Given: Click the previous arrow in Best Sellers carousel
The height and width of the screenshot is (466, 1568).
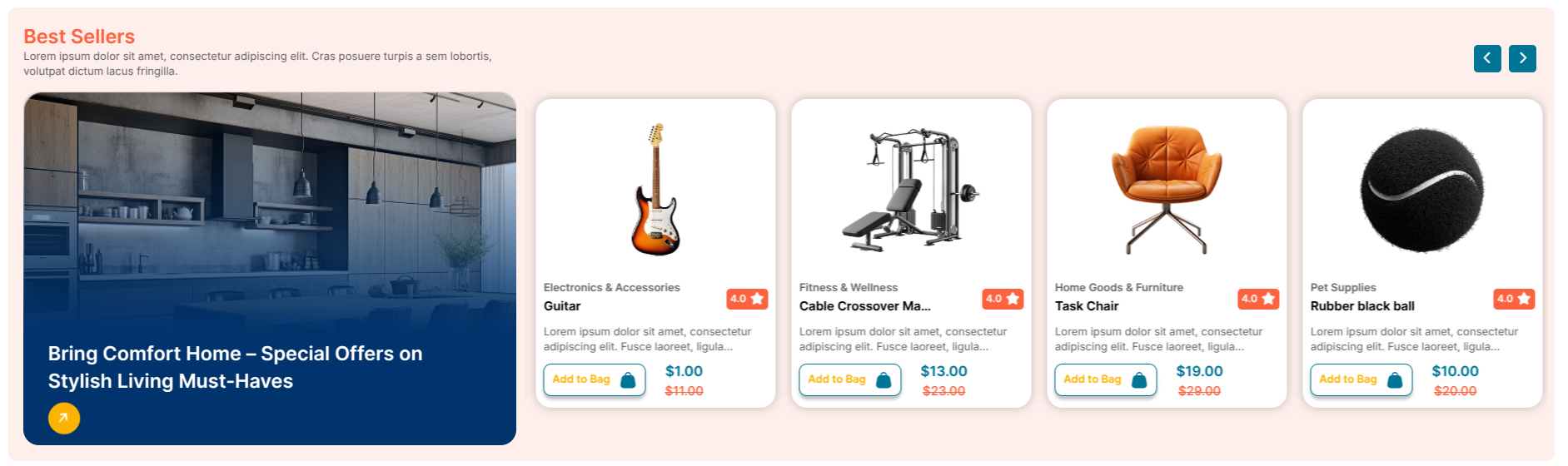Looking at the screenshot, I should 1486,58.
